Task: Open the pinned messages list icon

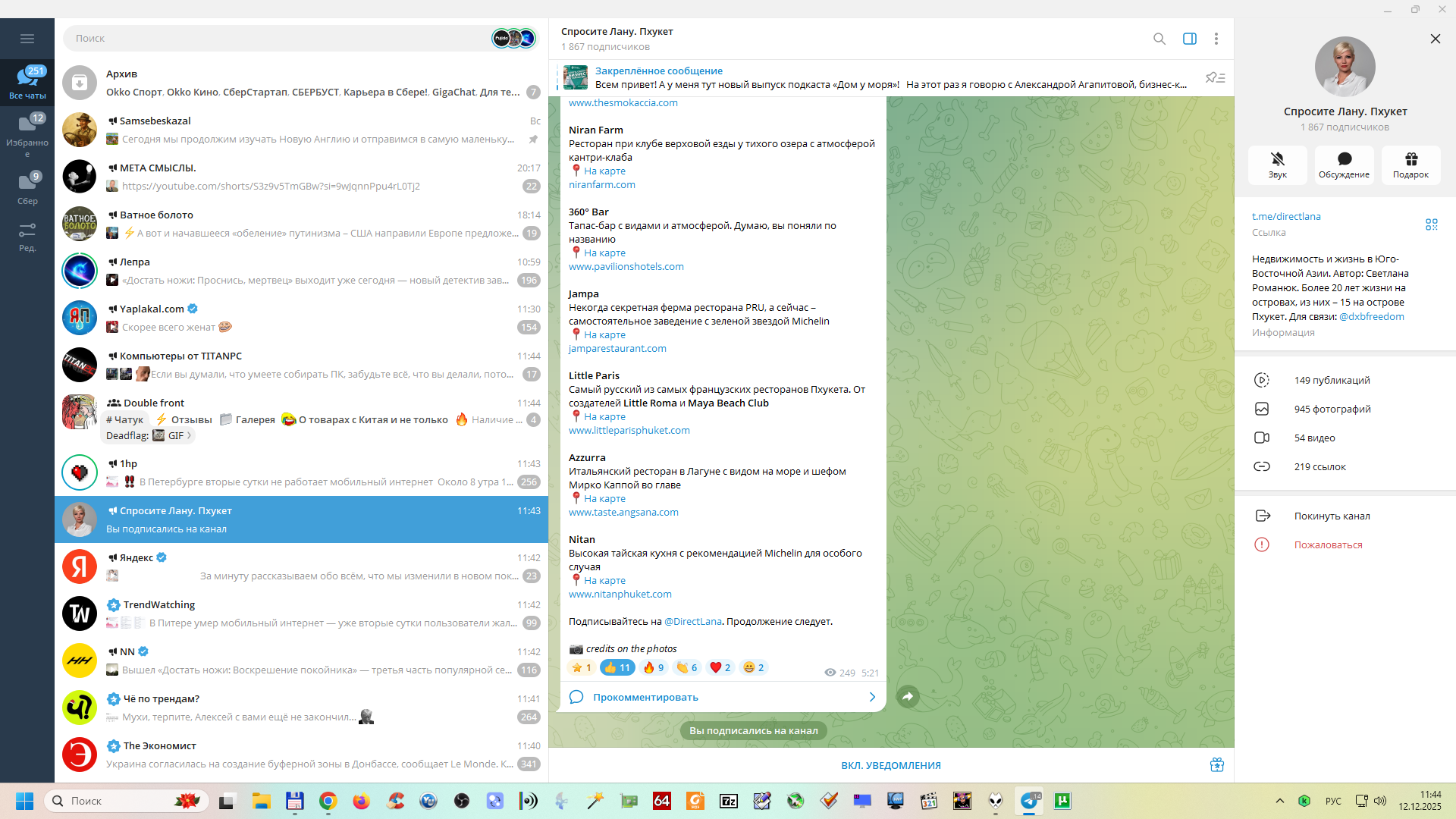Action: point(1215,77)
